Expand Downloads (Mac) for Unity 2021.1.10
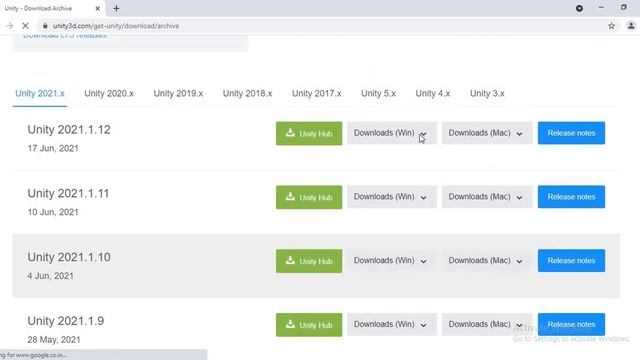 coord(487,260)
